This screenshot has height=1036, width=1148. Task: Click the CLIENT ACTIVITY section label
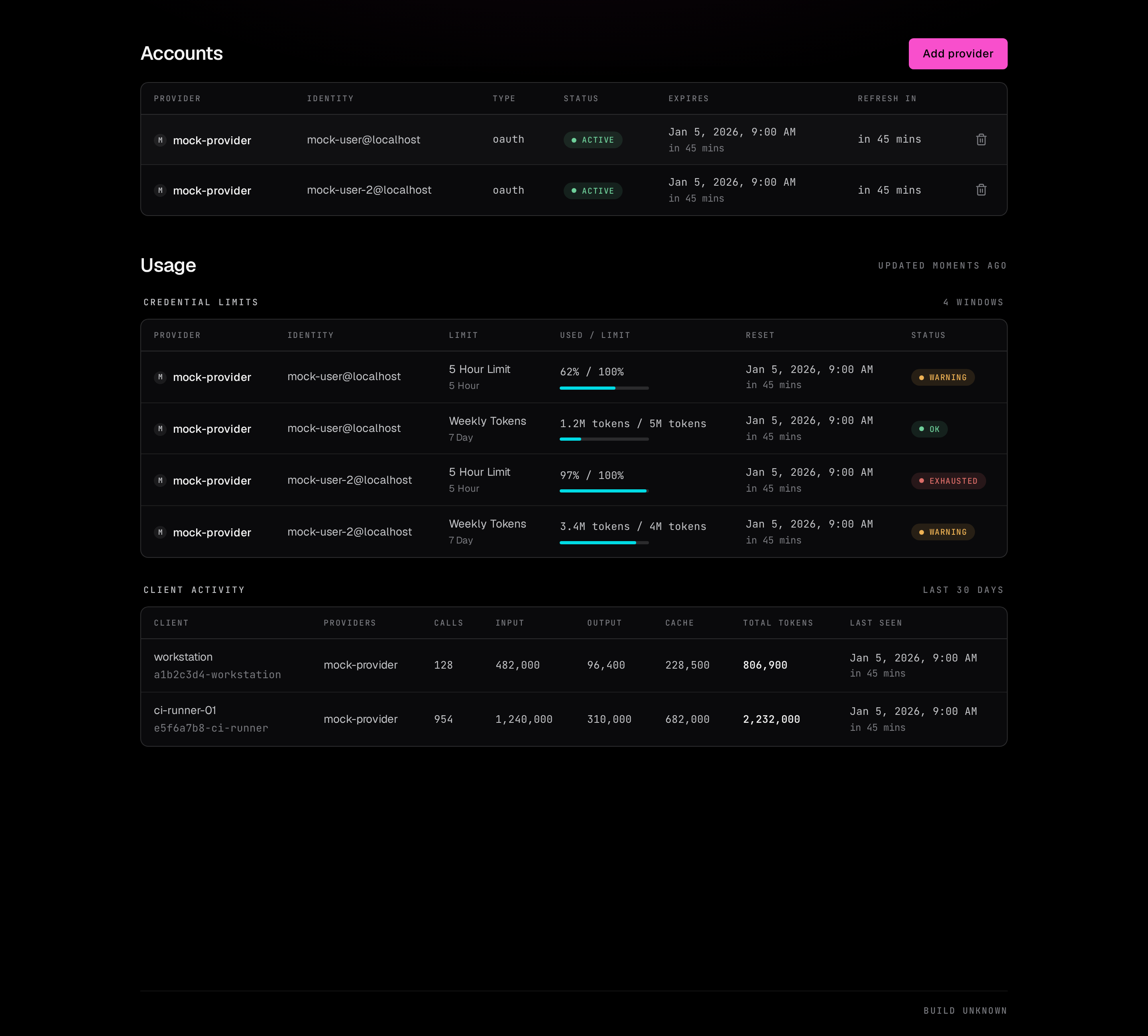click(x=194, y=590)
